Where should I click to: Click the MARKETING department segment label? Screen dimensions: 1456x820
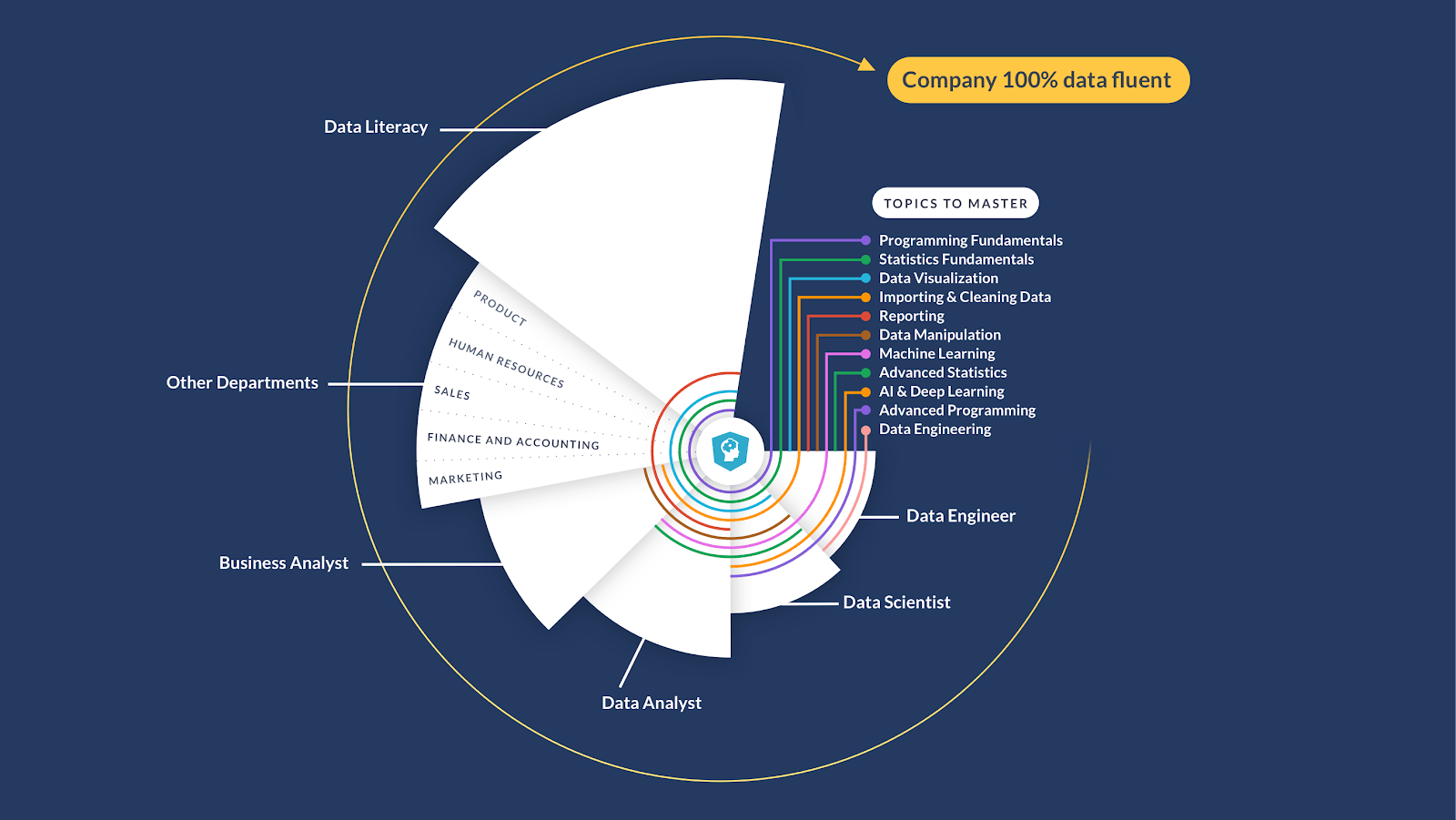tap(465, 478)
